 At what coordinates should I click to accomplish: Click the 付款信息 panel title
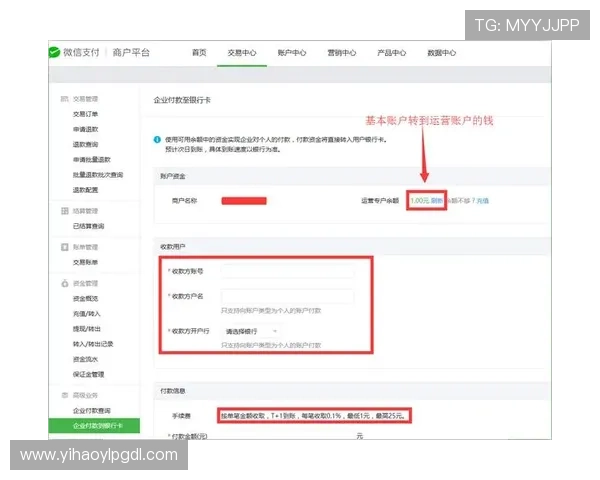(x=173, y=391)
